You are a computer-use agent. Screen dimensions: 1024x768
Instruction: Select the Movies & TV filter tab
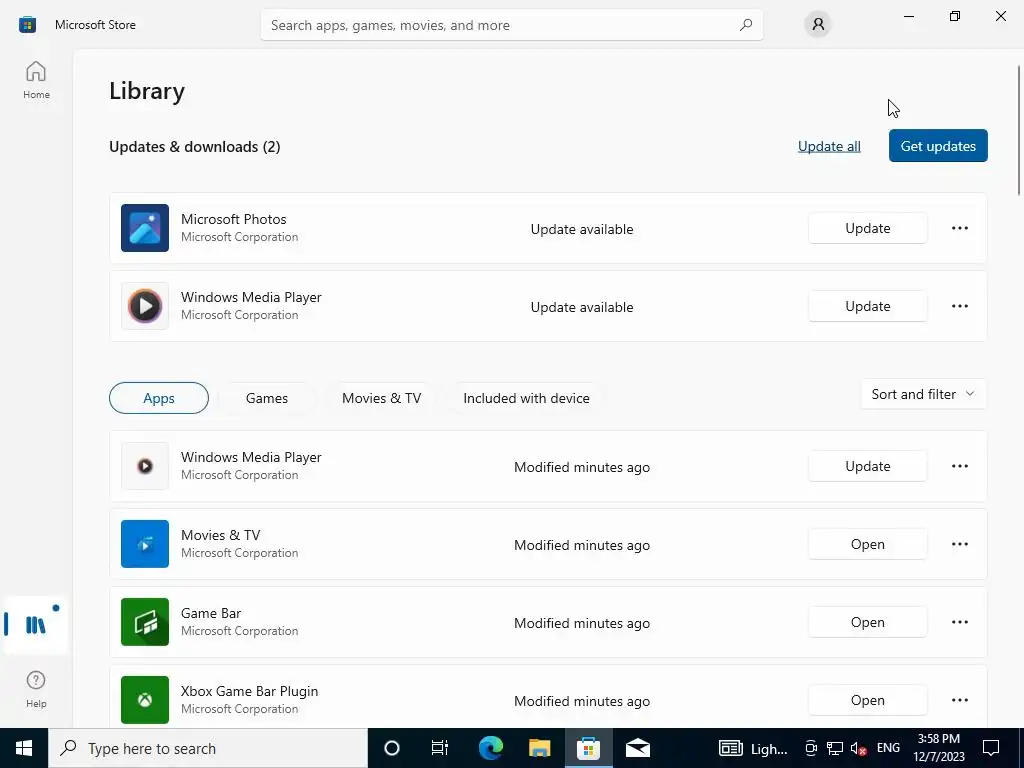point(381,398)
